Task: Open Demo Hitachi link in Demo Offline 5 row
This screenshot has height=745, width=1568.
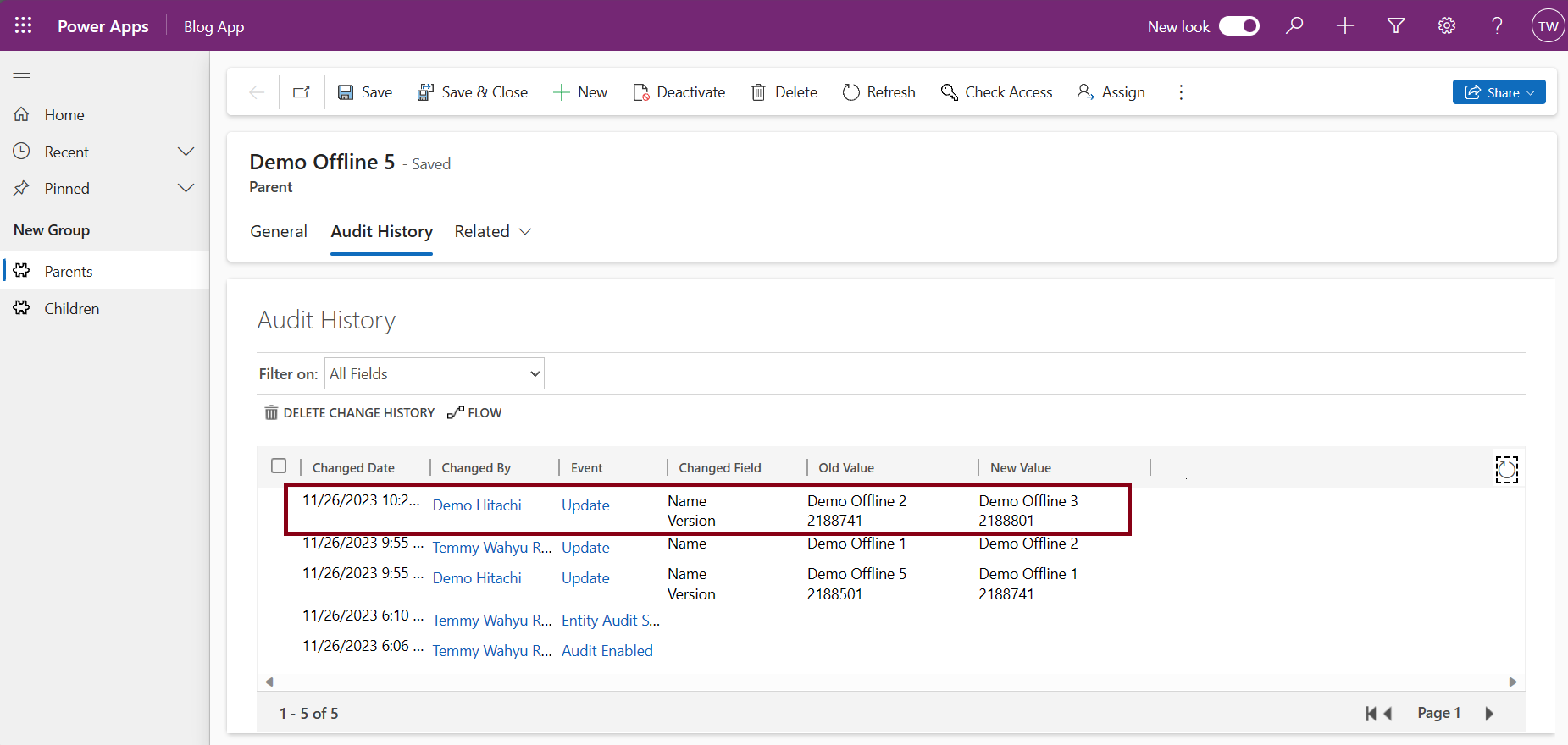Action: click(x=477, y=578)
